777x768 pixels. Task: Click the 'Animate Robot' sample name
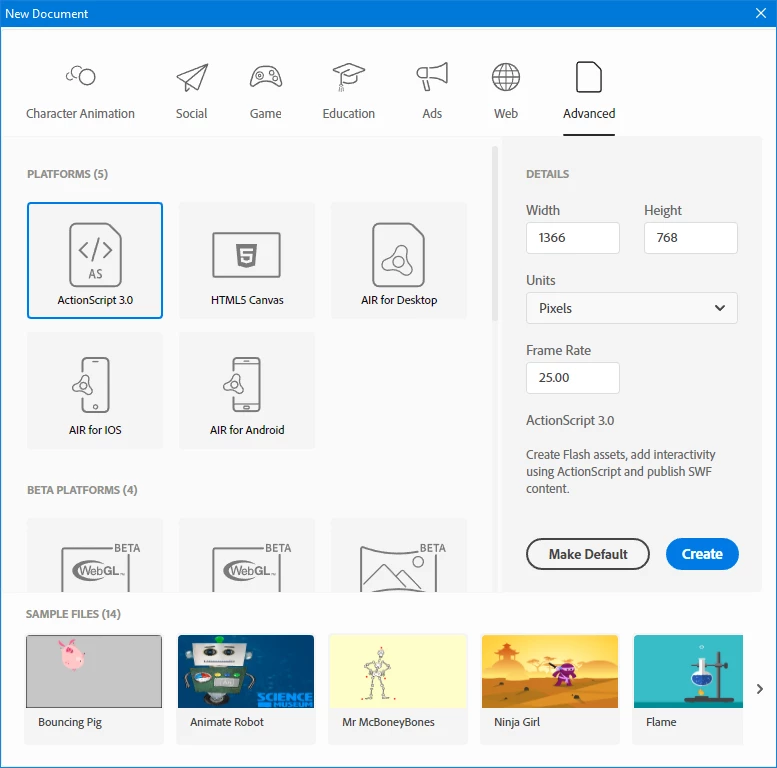point(227,722)
